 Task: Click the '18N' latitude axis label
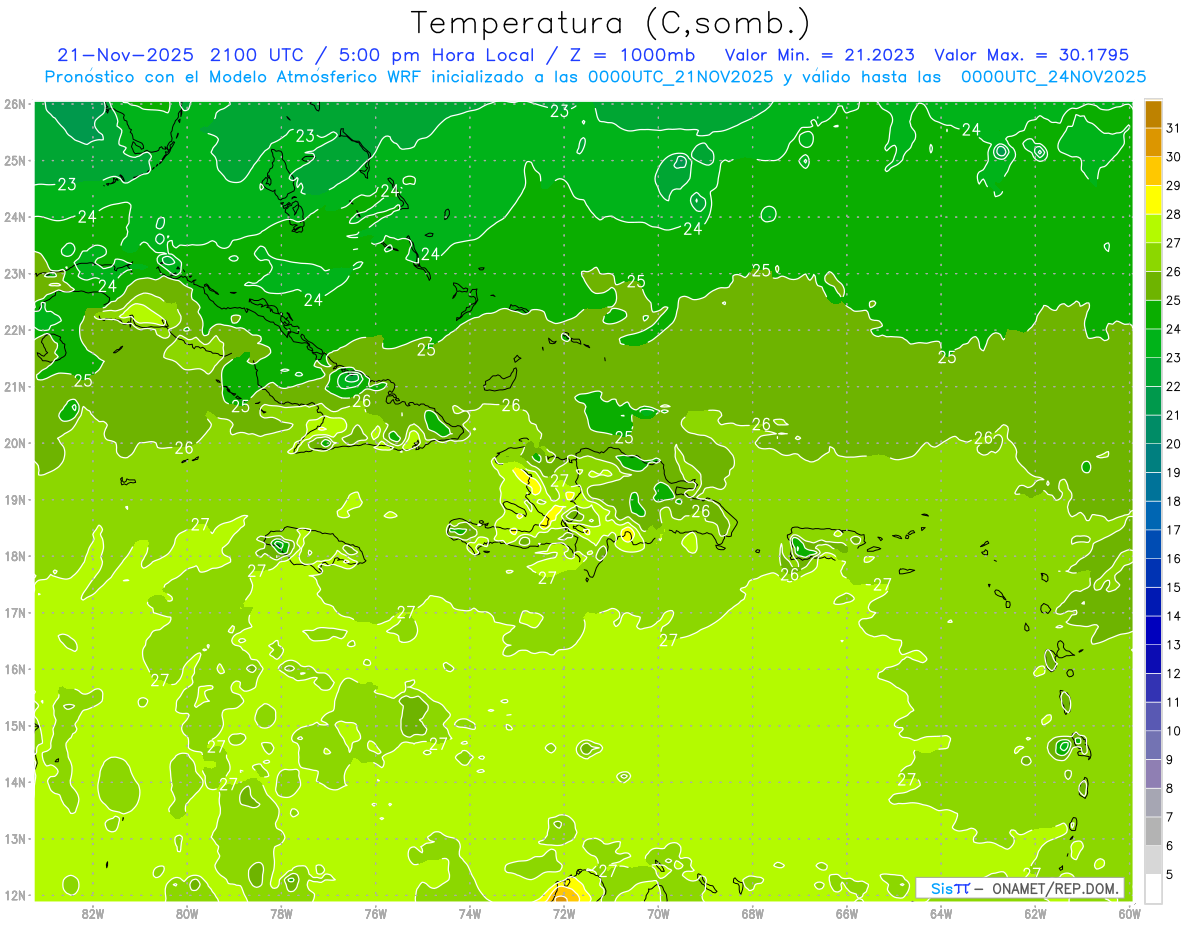pyautogui.click(x=15, y=556)
